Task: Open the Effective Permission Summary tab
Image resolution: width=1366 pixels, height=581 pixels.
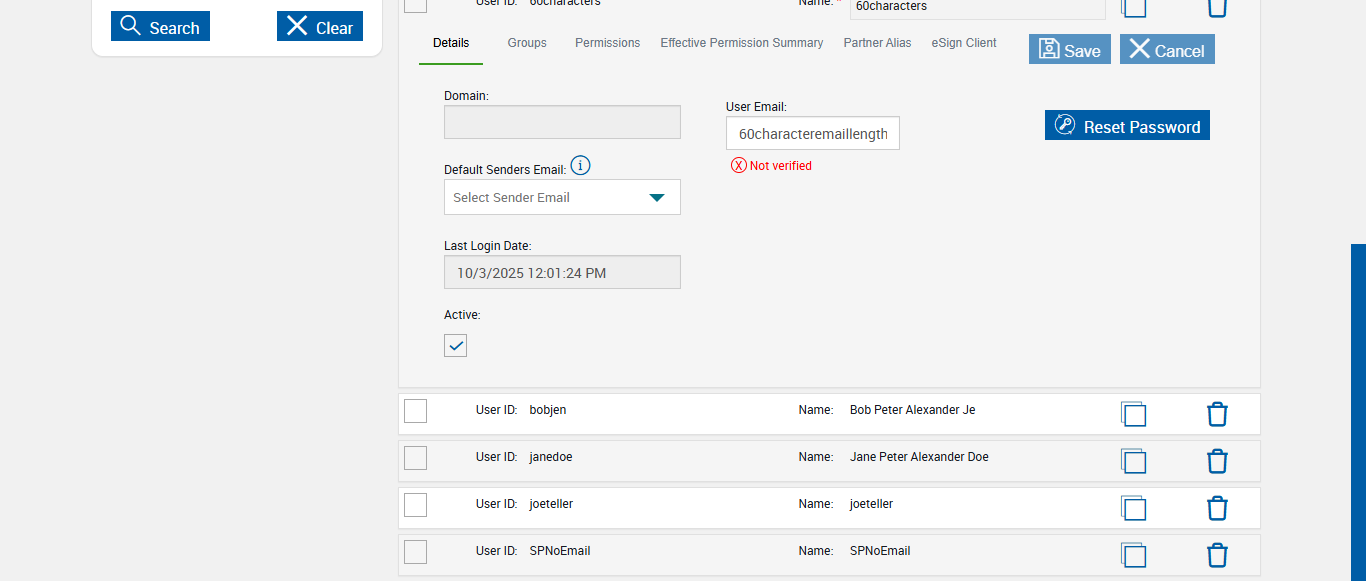Action: 741,43
